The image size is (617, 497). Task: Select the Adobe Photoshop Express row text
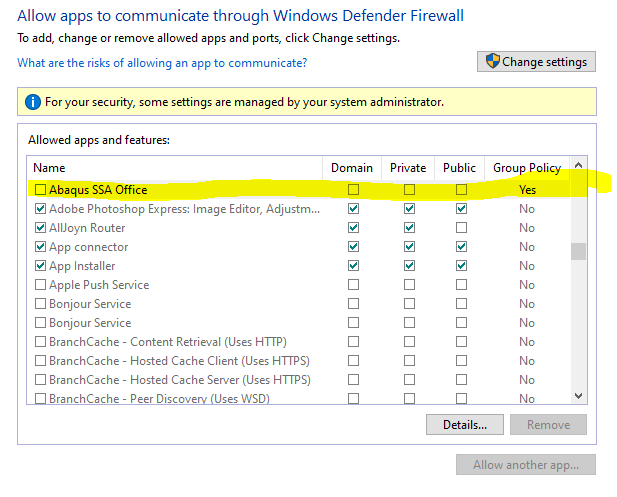pyautogui.click(x=184, y=209)
